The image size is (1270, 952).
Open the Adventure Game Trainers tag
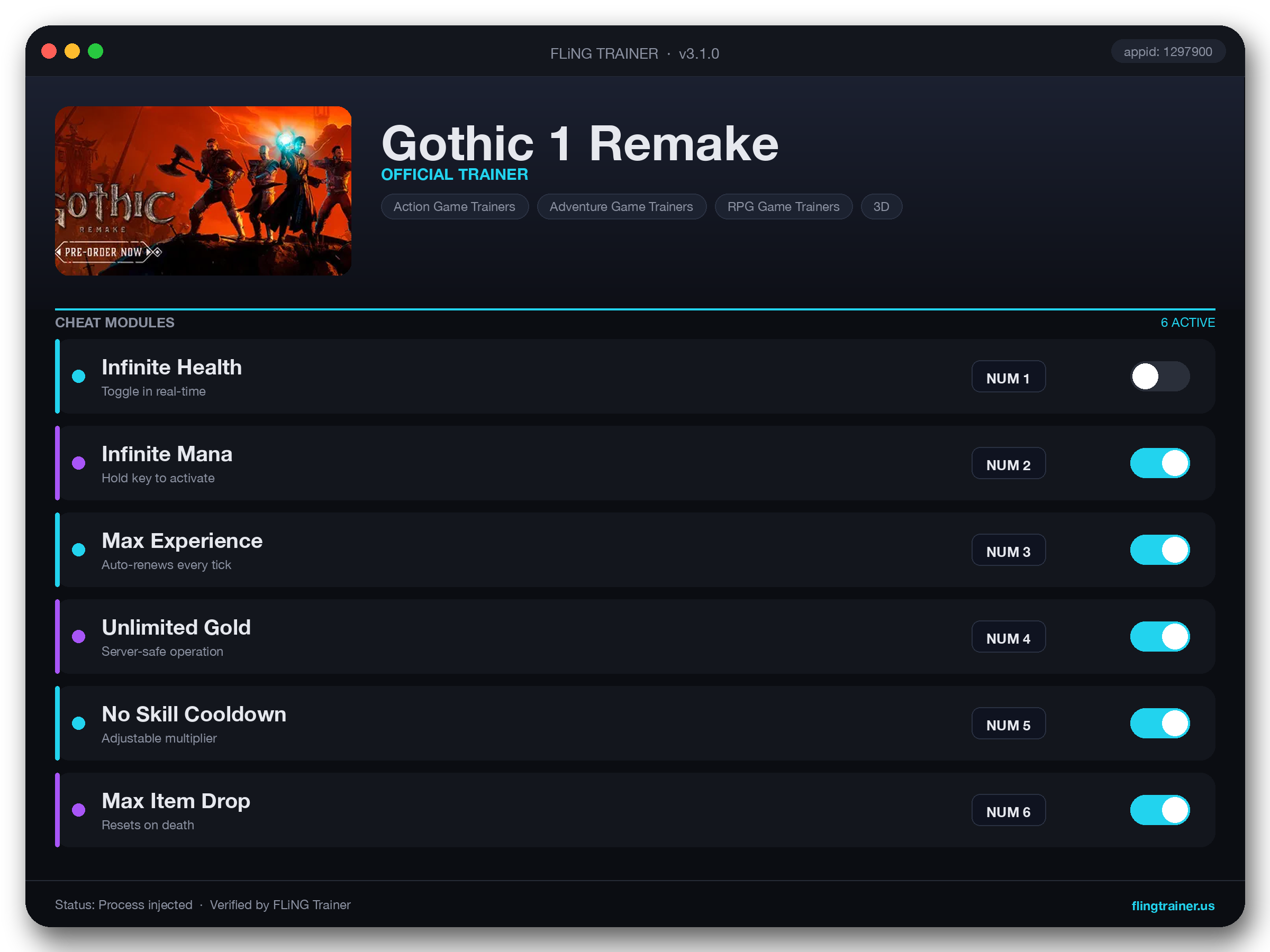(x=621, y=207)
